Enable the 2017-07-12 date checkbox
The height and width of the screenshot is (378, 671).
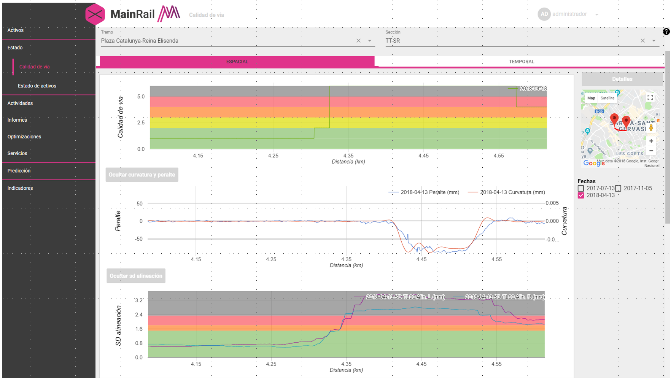tap(581, 188)
